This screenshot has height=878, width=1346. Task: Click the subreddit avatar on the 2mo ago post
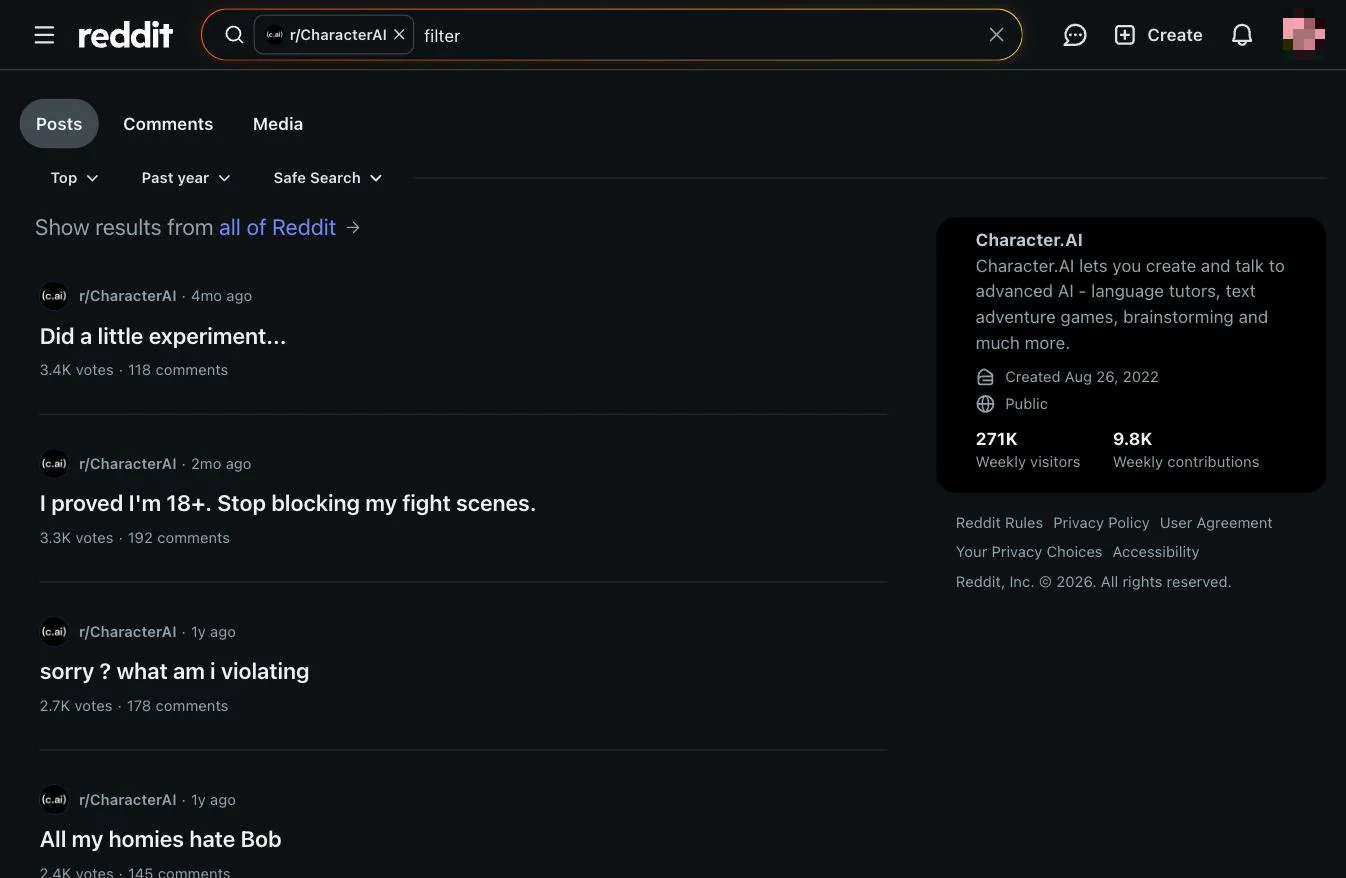click(54, 464)
